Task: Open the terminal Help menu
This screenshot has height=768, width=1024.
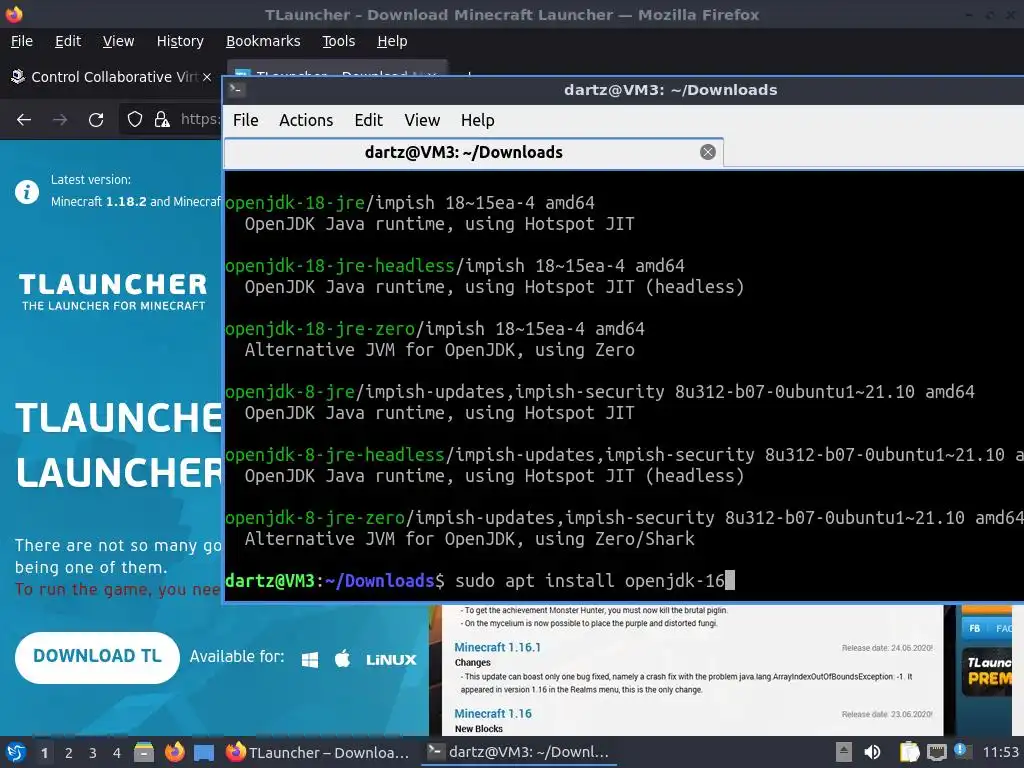Action: pyautogui.click(x=477, y=120)
